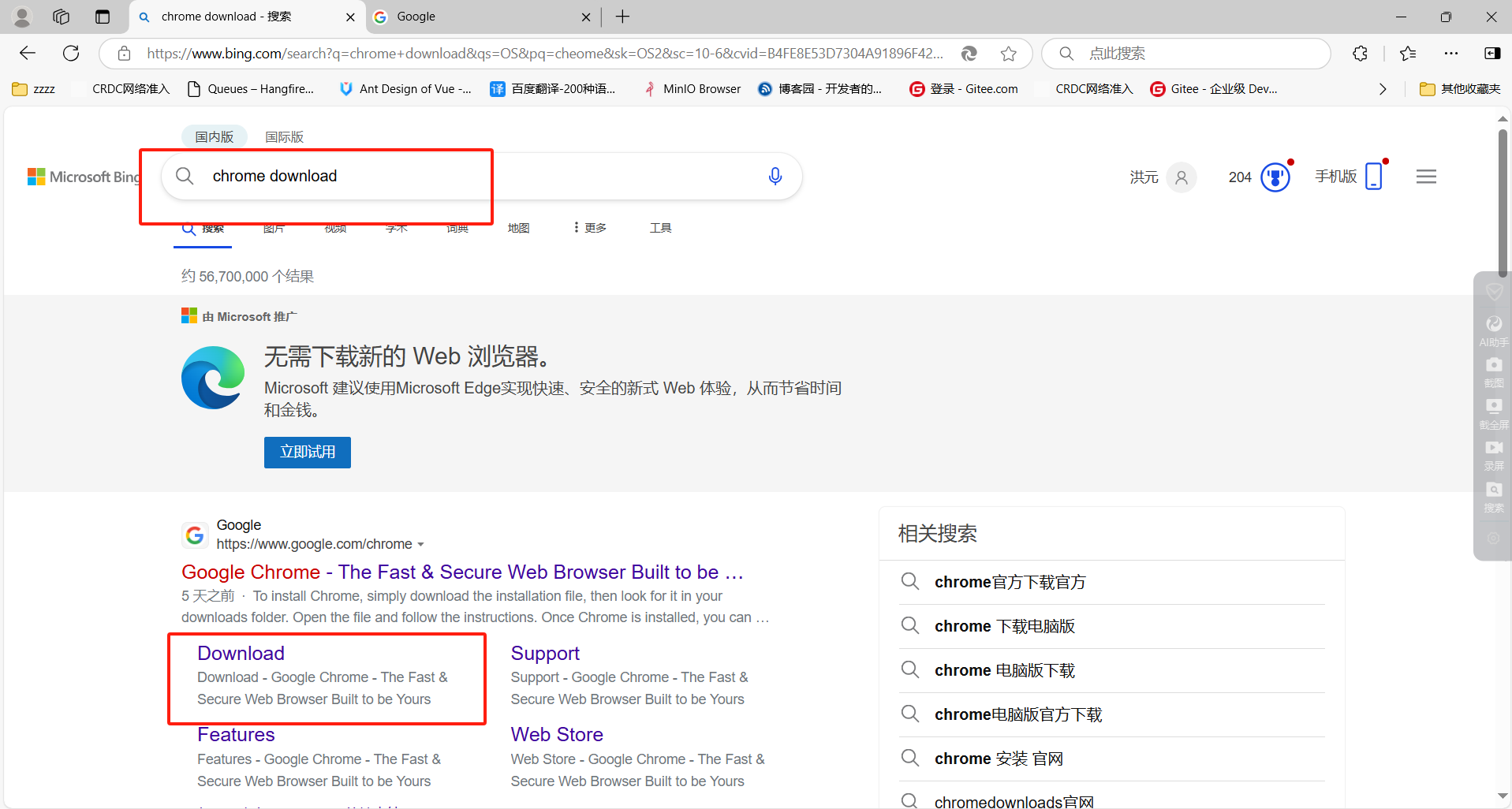Open the 洪元 account avatar
This screenshot has width=1512, height=809.
(x=1181, y=177)
